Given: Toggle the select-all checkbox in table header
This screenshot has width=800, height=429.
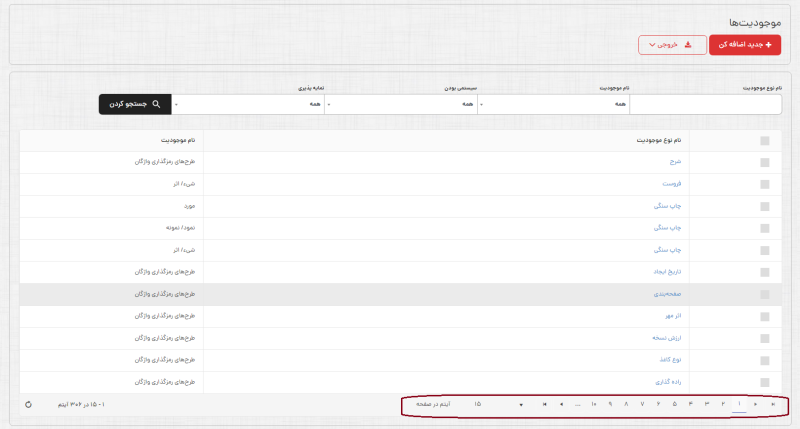Looking at the screenshot, I should click(765, 141).
